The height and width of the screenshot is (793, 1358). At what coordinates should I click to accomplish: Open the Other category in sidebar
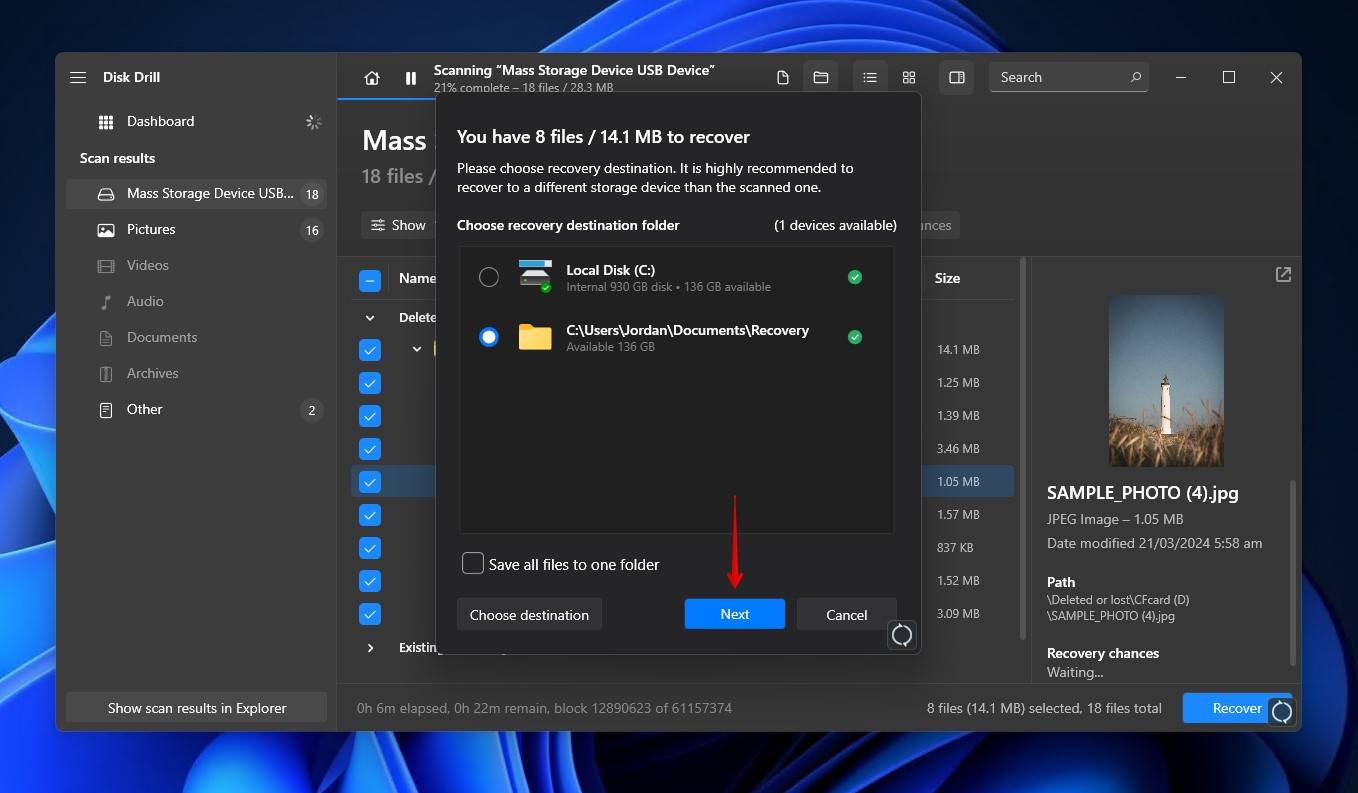click(145, 410)
